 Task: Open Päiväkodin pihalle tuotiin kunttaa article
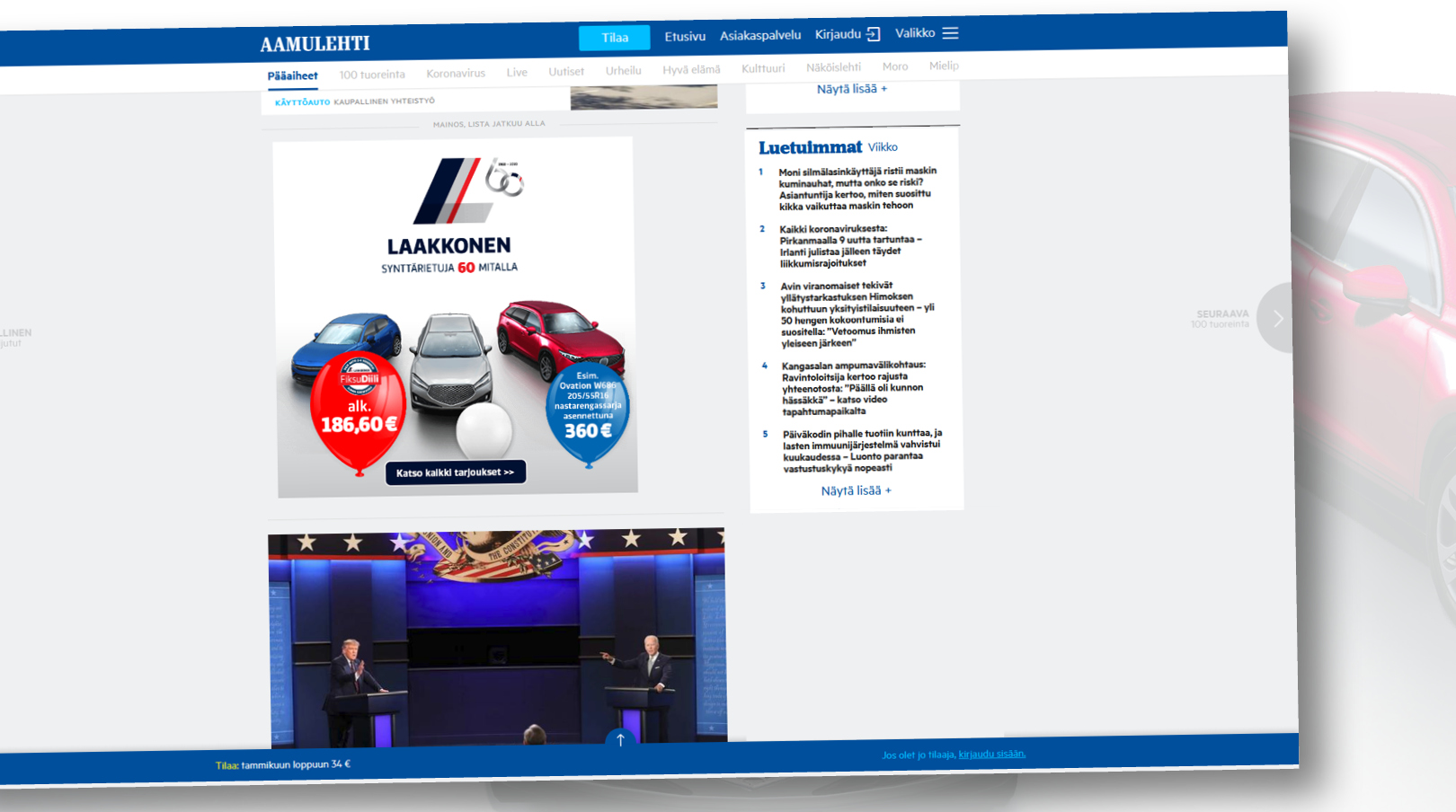pos(862,451)
